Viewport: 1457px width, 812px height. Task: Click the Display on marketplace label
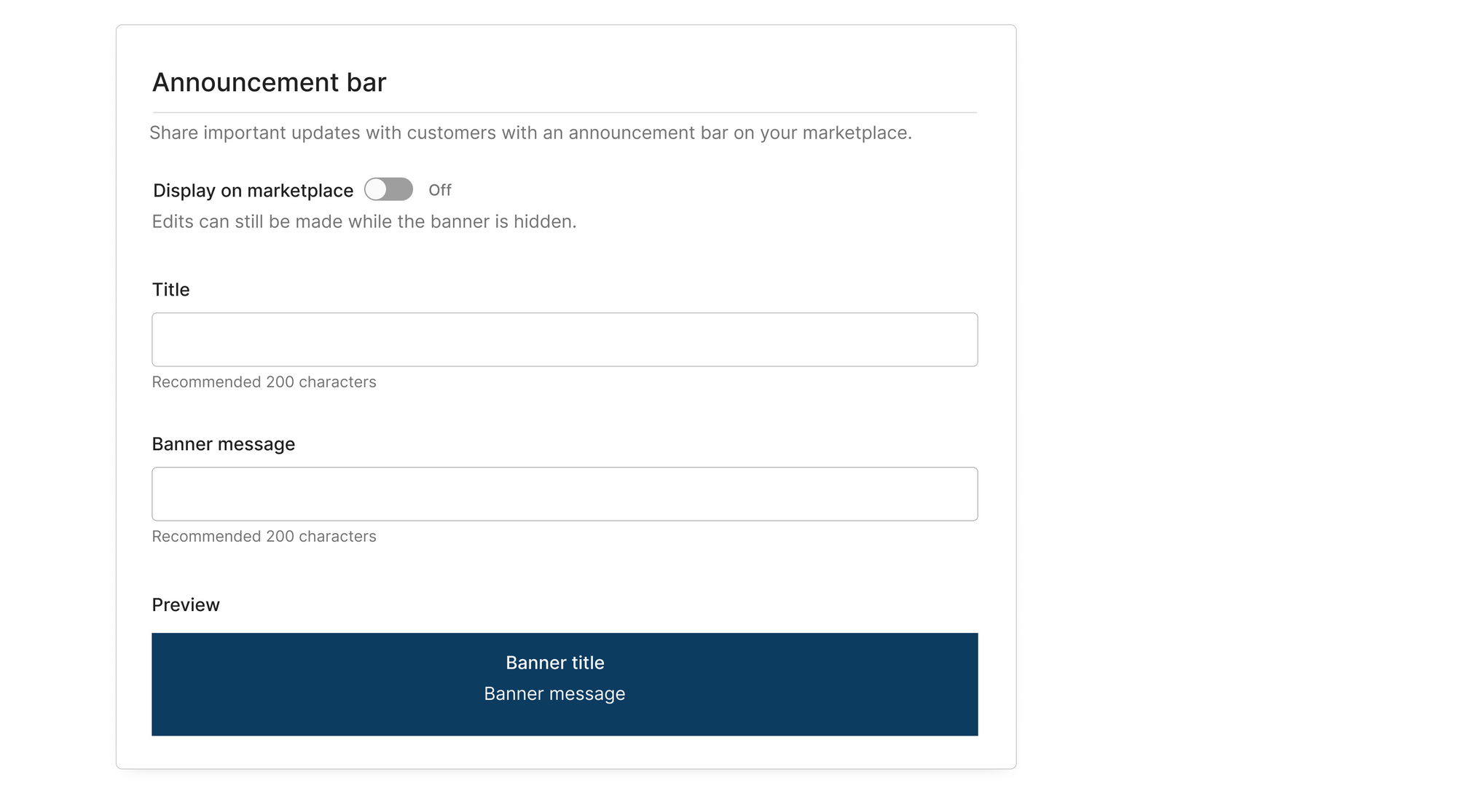pyautogui.click(x=253, y=191)
